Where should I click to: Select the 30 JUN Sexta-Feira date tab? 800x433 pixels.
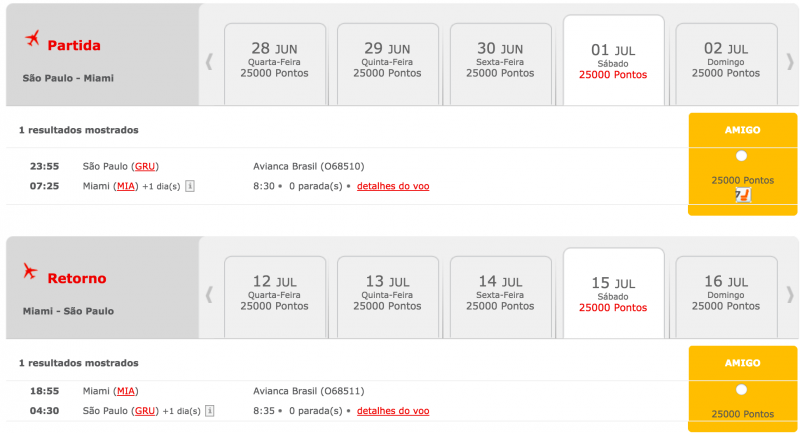tap(500, 62)
